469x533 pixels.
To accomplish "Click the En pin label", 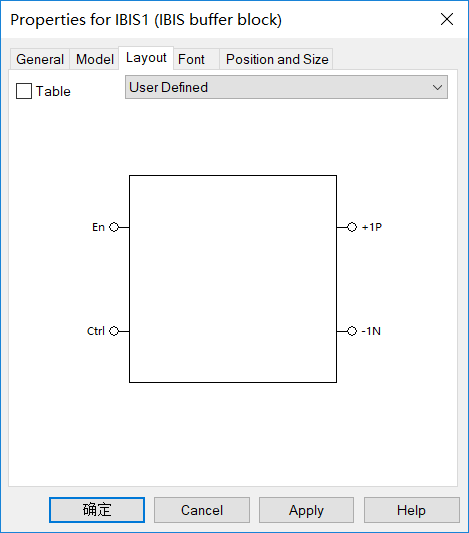I will (98, 227).
